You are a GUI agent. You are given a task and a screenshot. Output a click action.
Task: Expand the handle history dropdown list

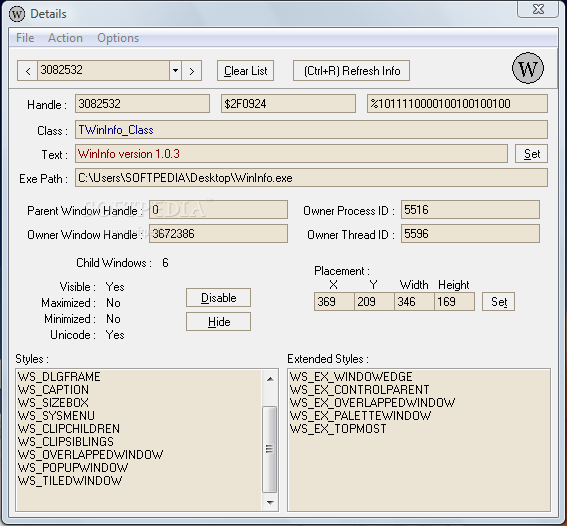pyautogui.click(x=175, y=70)
